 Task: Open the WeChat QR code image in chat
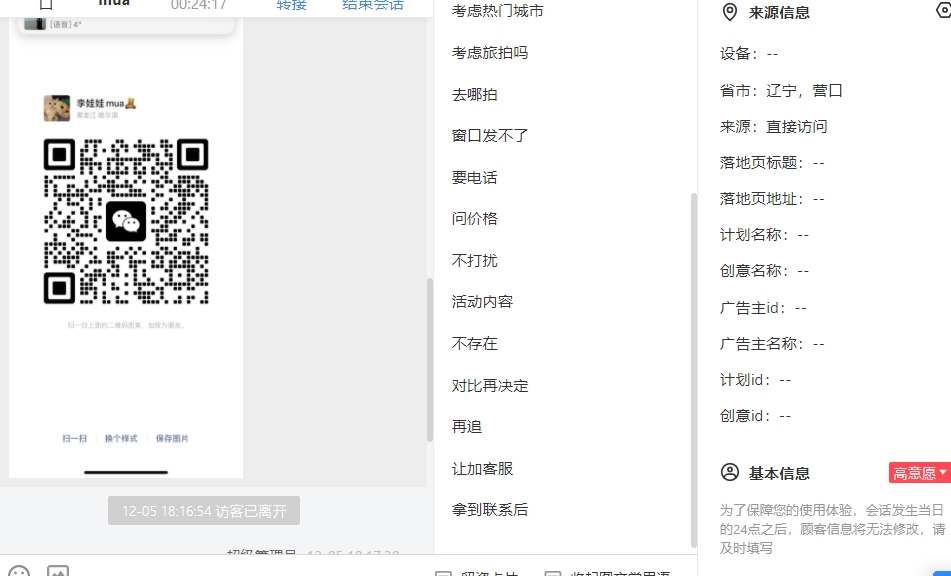[x=126, y=221]
